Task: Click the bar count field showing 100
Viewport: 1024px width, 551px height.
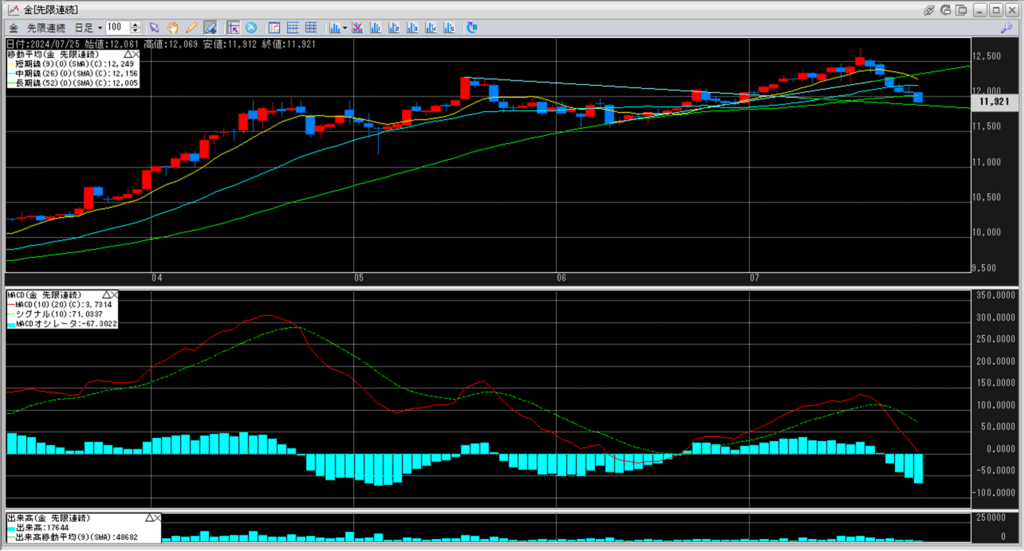Action: [119, 27]
